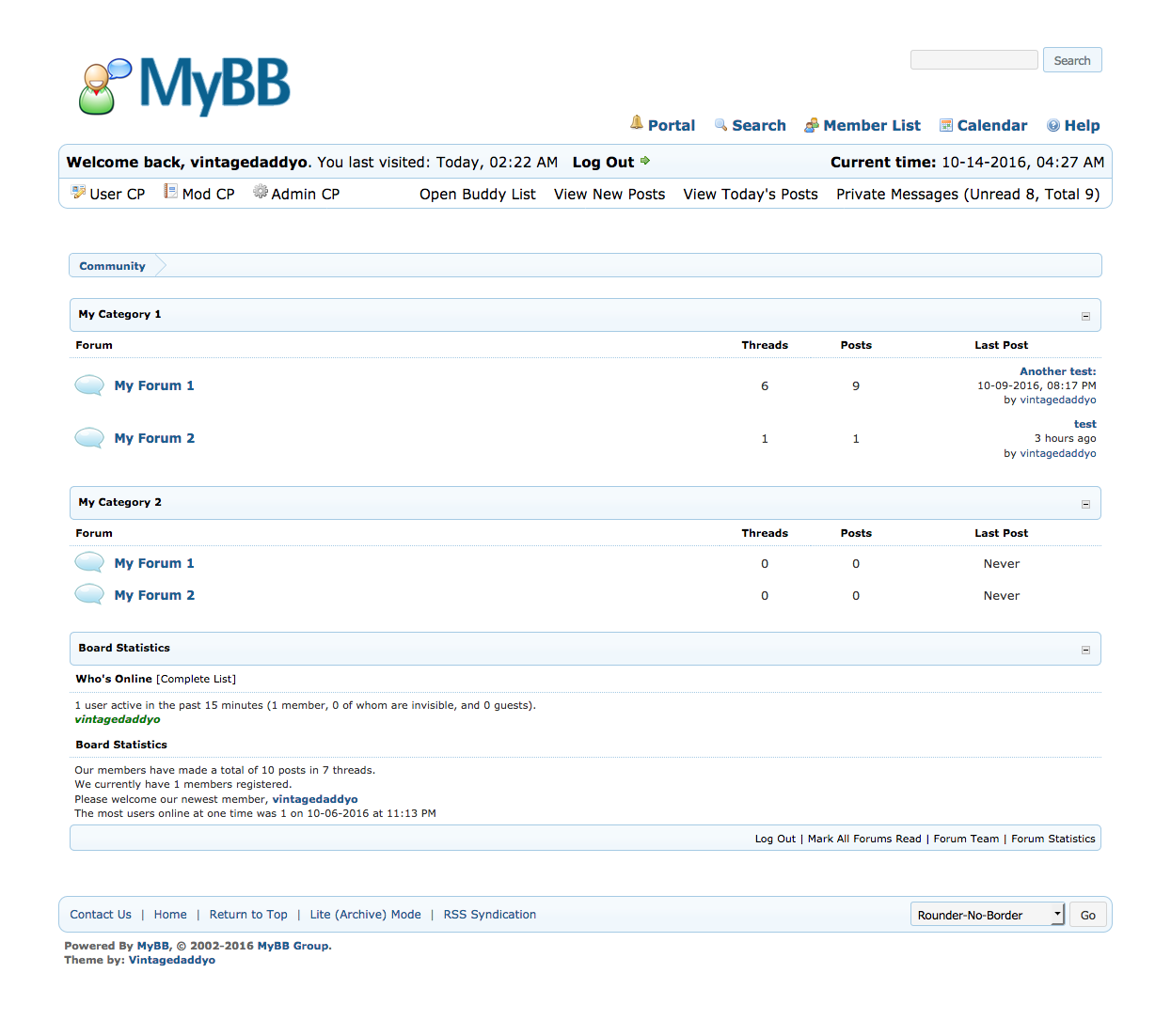Click inside the search text field
1171x1036 pixels.
click(973, 60)
